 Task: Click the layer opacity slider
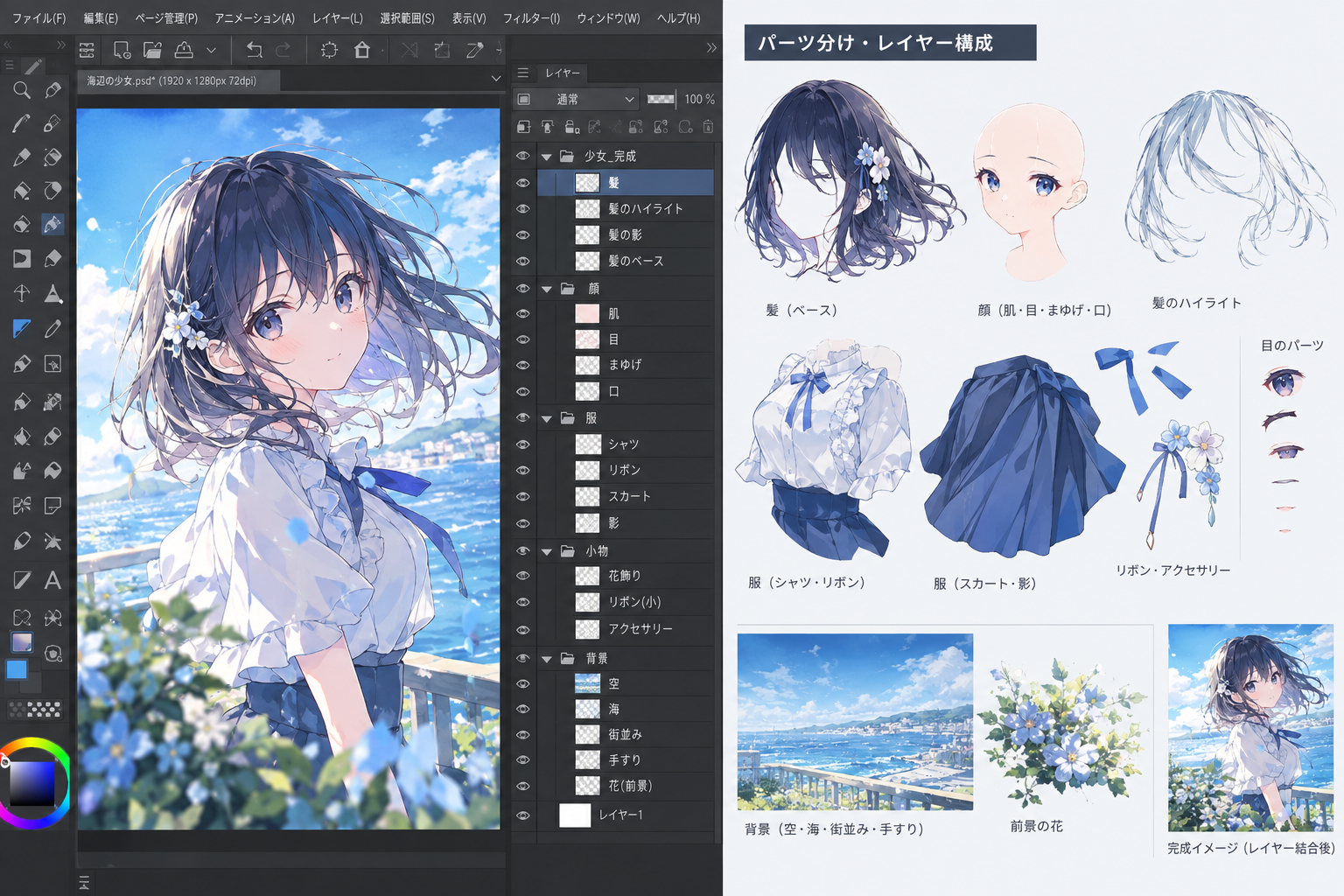pyautogui.click(x=661, y=99)
